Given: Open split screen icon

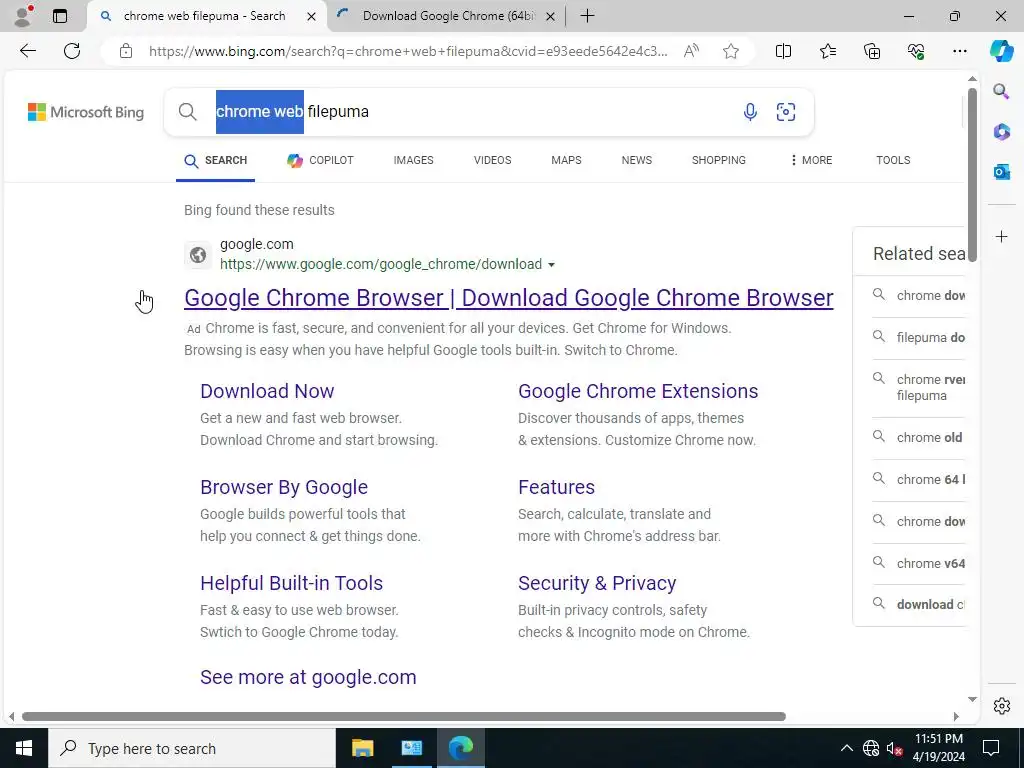Looking at the screenshot, I should click(783, 51).
